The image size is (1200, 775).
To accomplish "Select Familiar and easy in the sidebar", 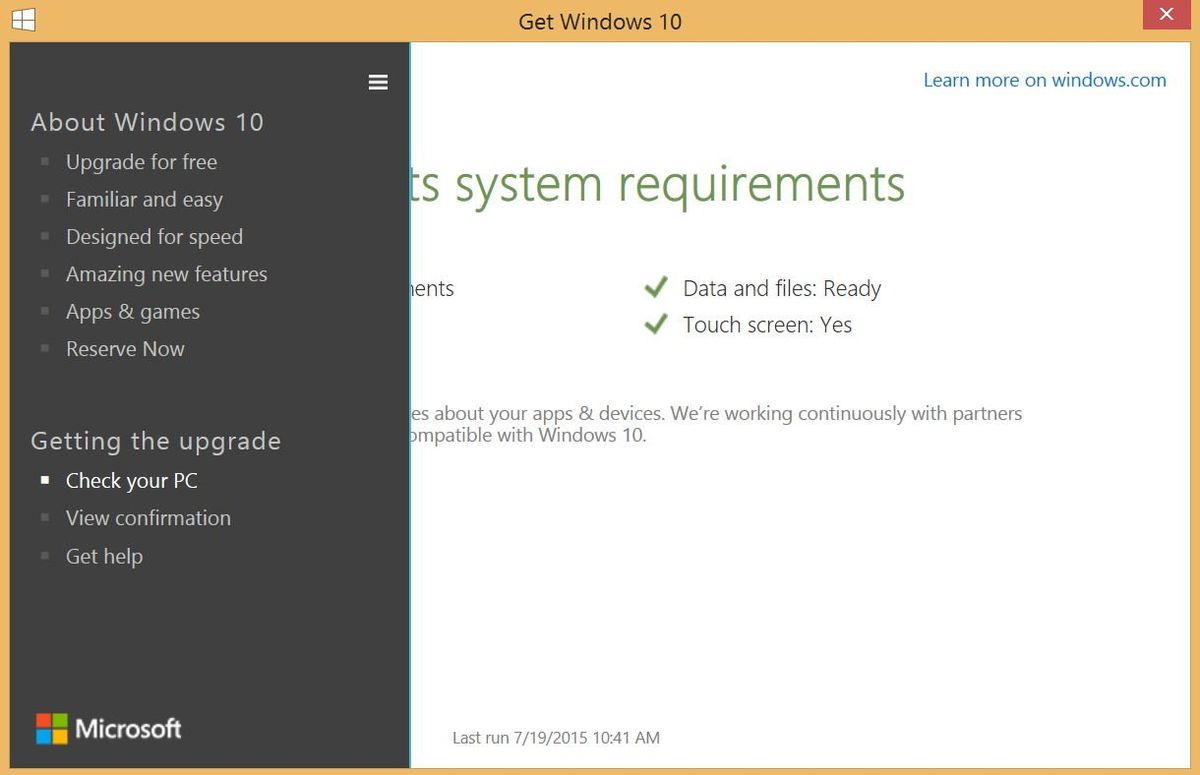I will coord(144,199).
